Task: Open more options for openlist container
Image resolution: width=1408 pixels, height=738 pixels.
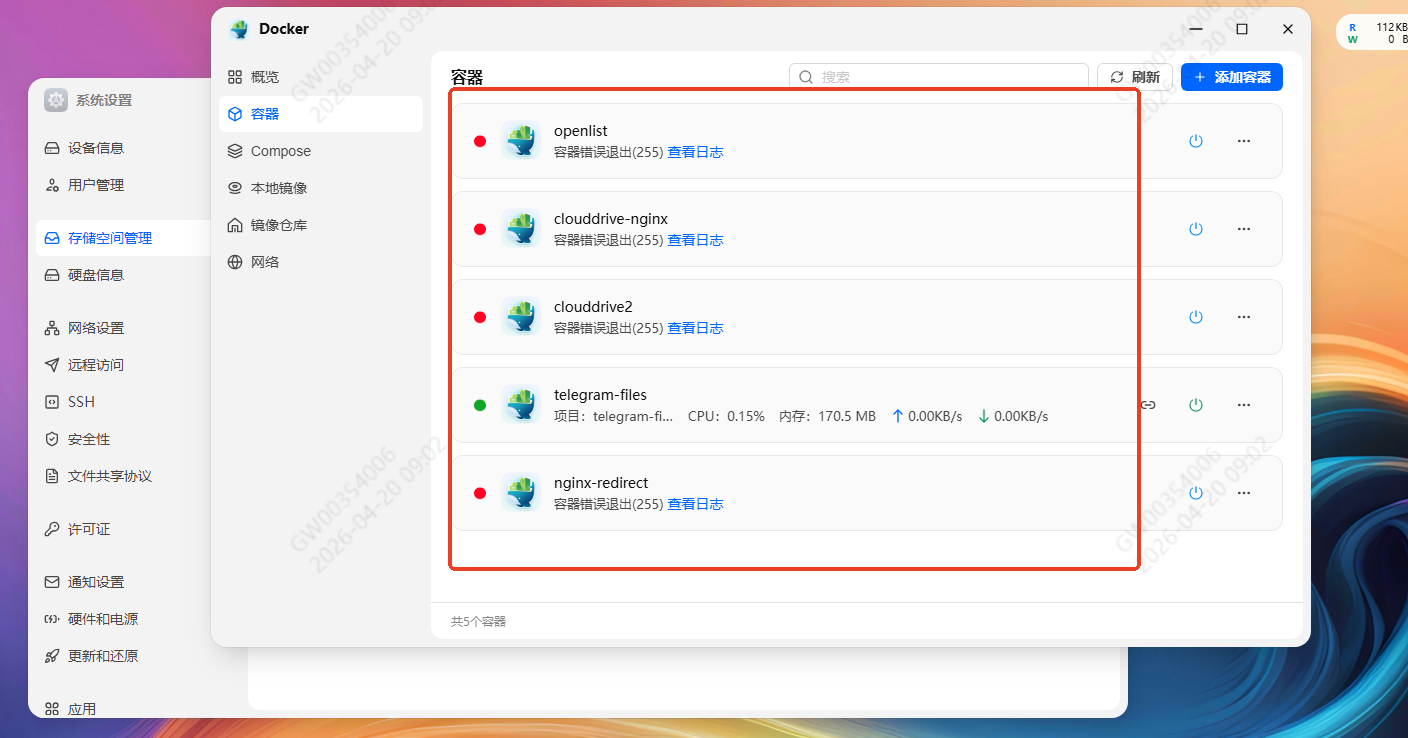Action: click(x=1244, y=141)
